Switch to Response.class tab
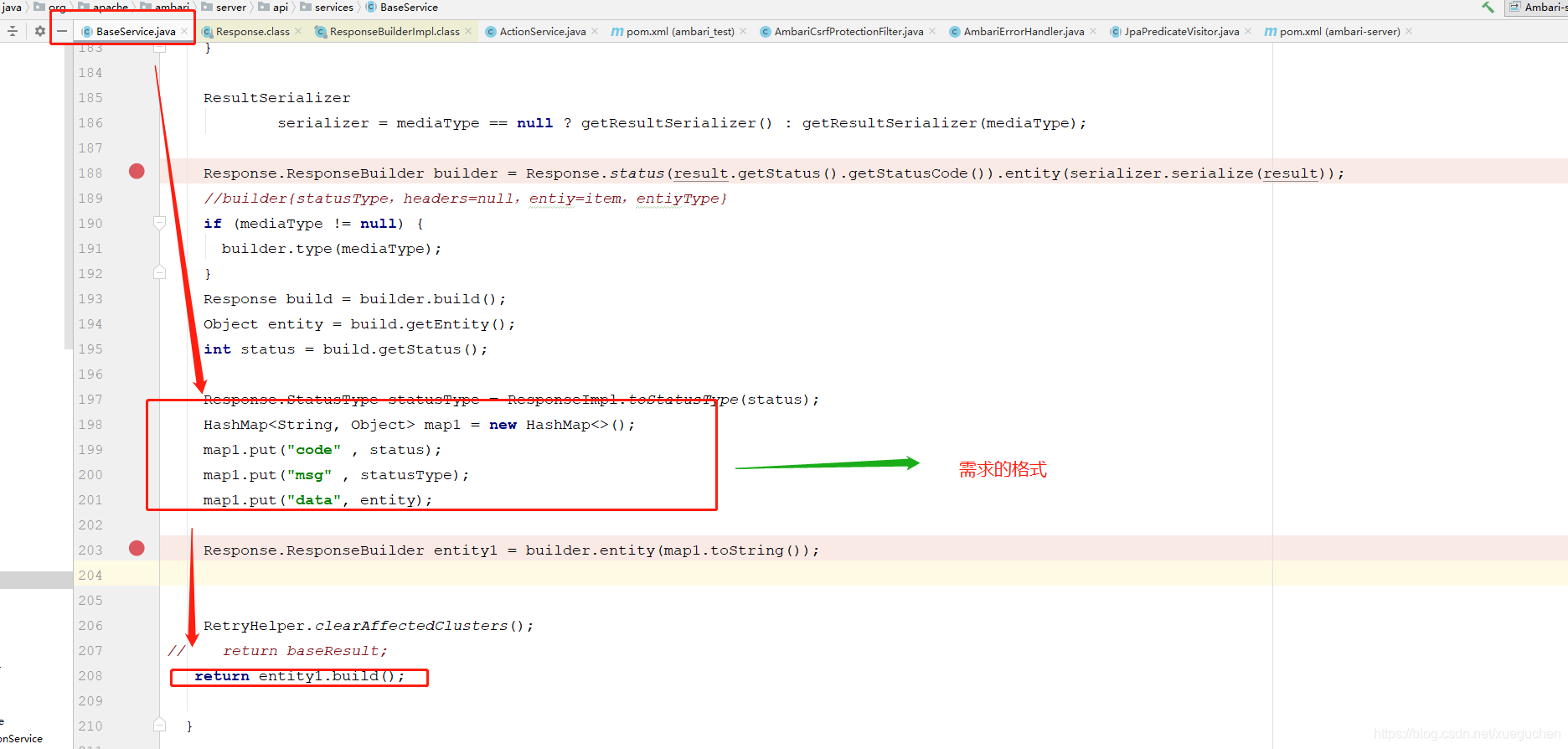The image size is (1568, 749). 252,32
